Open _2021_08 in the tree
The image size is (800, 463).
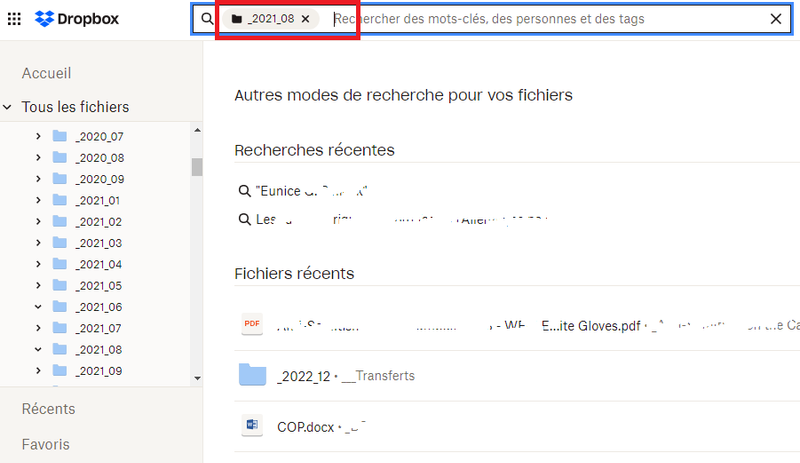(x=99, y=350)
